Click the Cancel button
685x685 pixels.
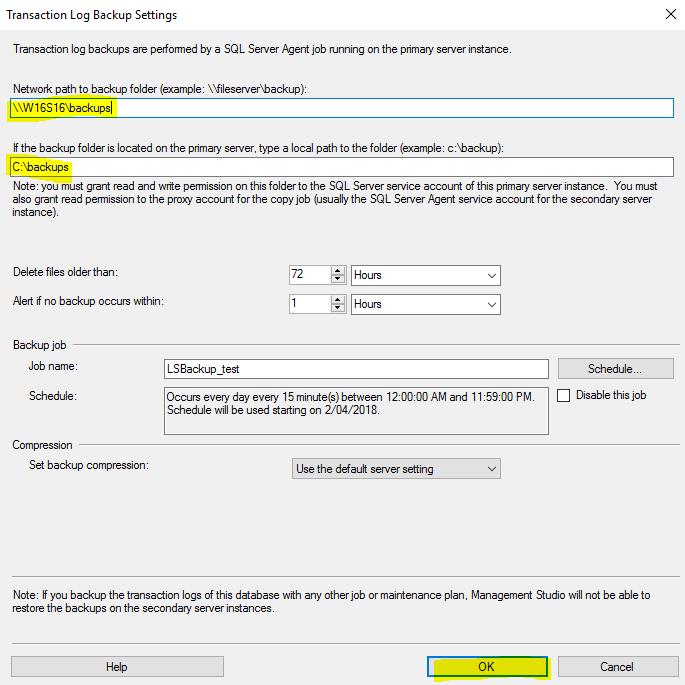tap(617, 667)
